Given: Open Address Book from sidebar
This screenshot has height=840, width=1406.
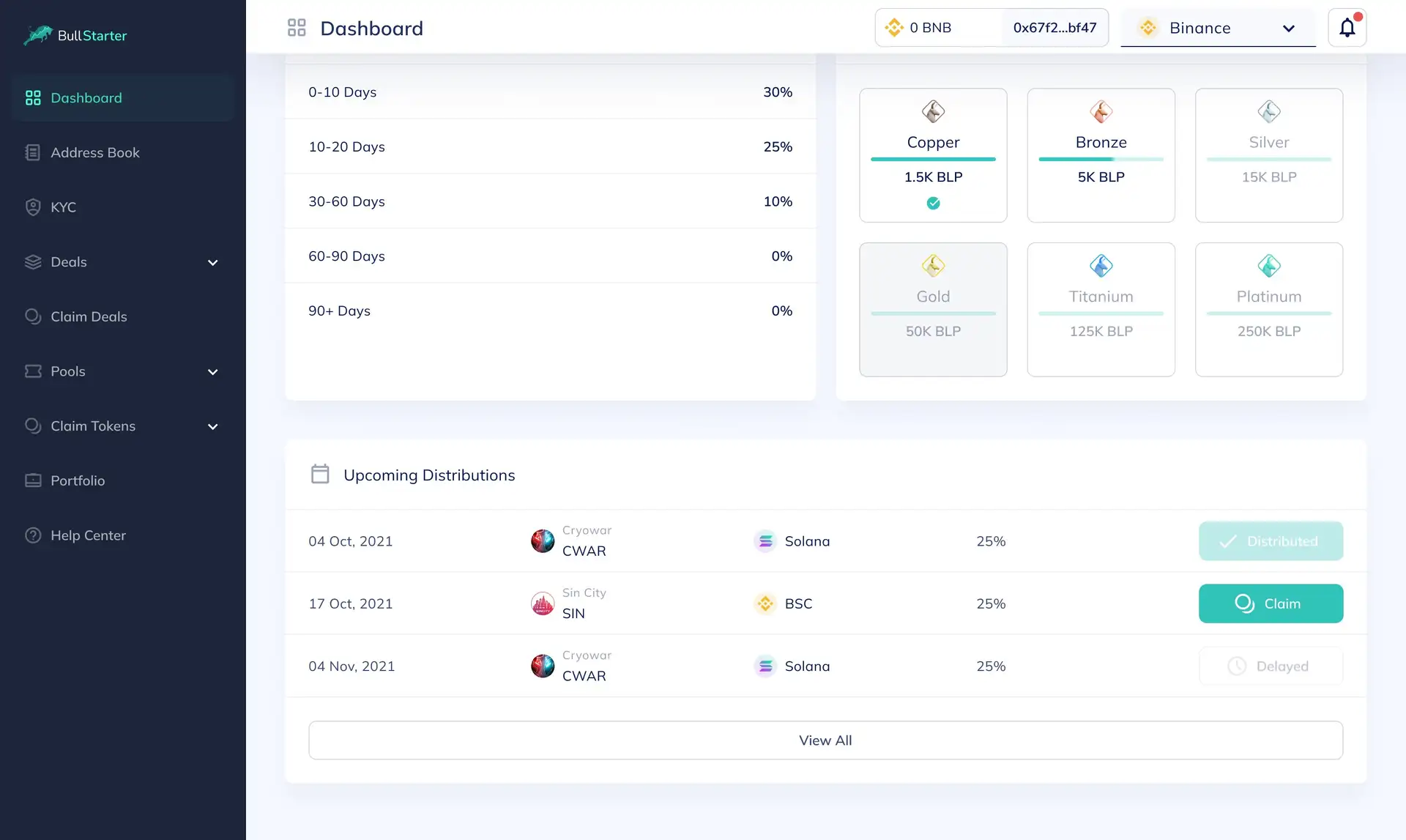Looking at the screenshot, I should coord(94,152).
